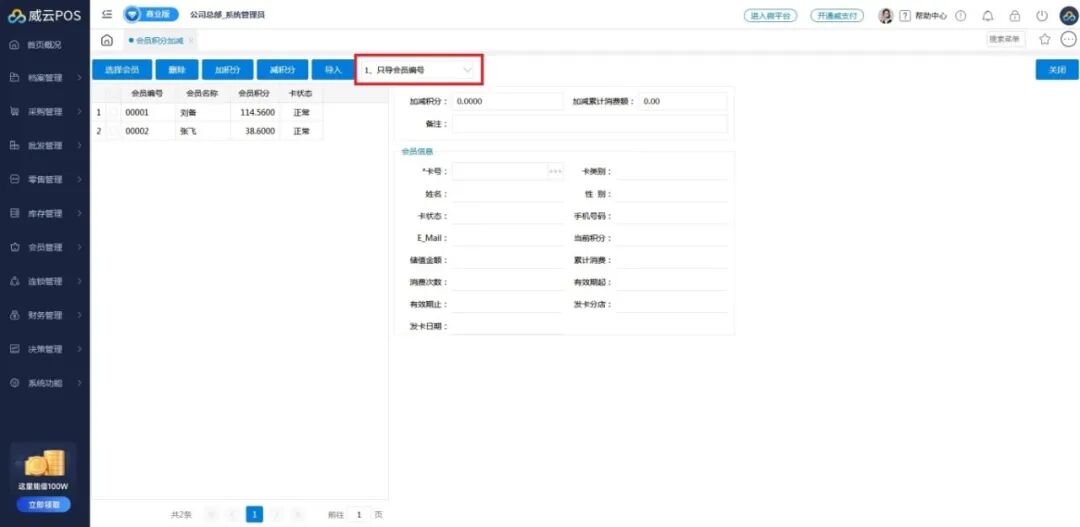
Task: Click the 加积分 button
Action: [227, 70]
